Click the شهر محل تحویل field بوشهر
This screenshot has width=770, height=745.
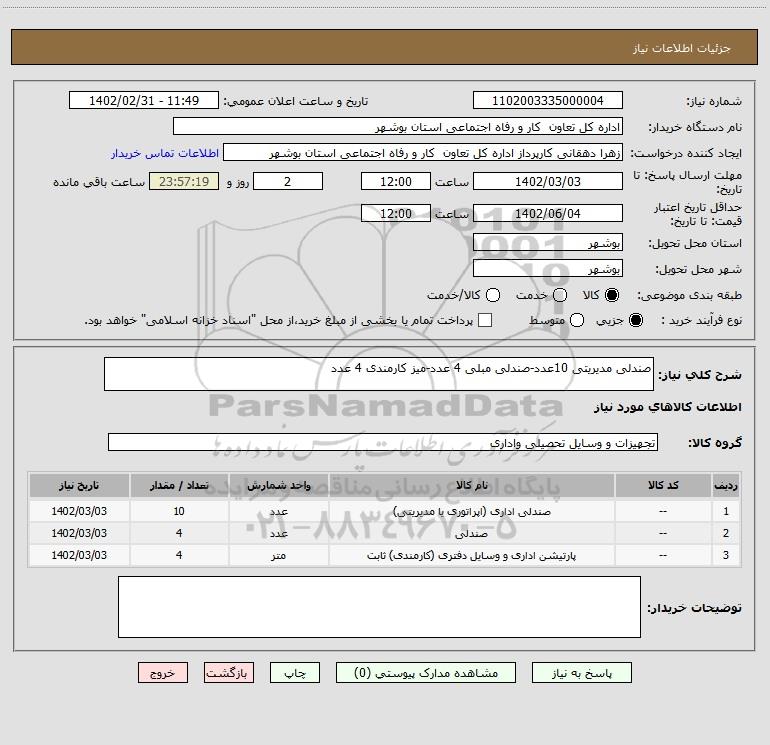(x=548, y=268)
